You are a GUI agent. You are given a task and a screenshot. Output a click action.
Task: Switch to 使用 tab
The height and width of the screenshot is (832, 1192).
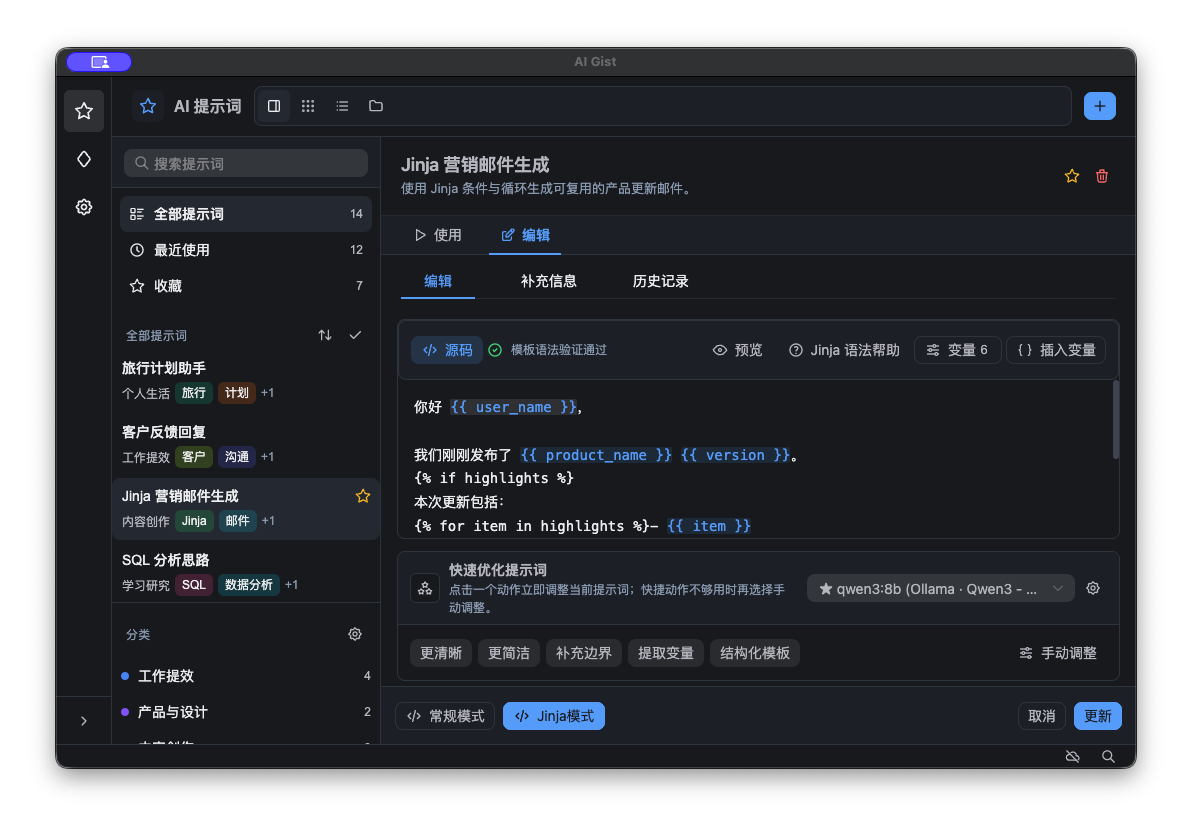pyautogui.click(x=438, y=235)
